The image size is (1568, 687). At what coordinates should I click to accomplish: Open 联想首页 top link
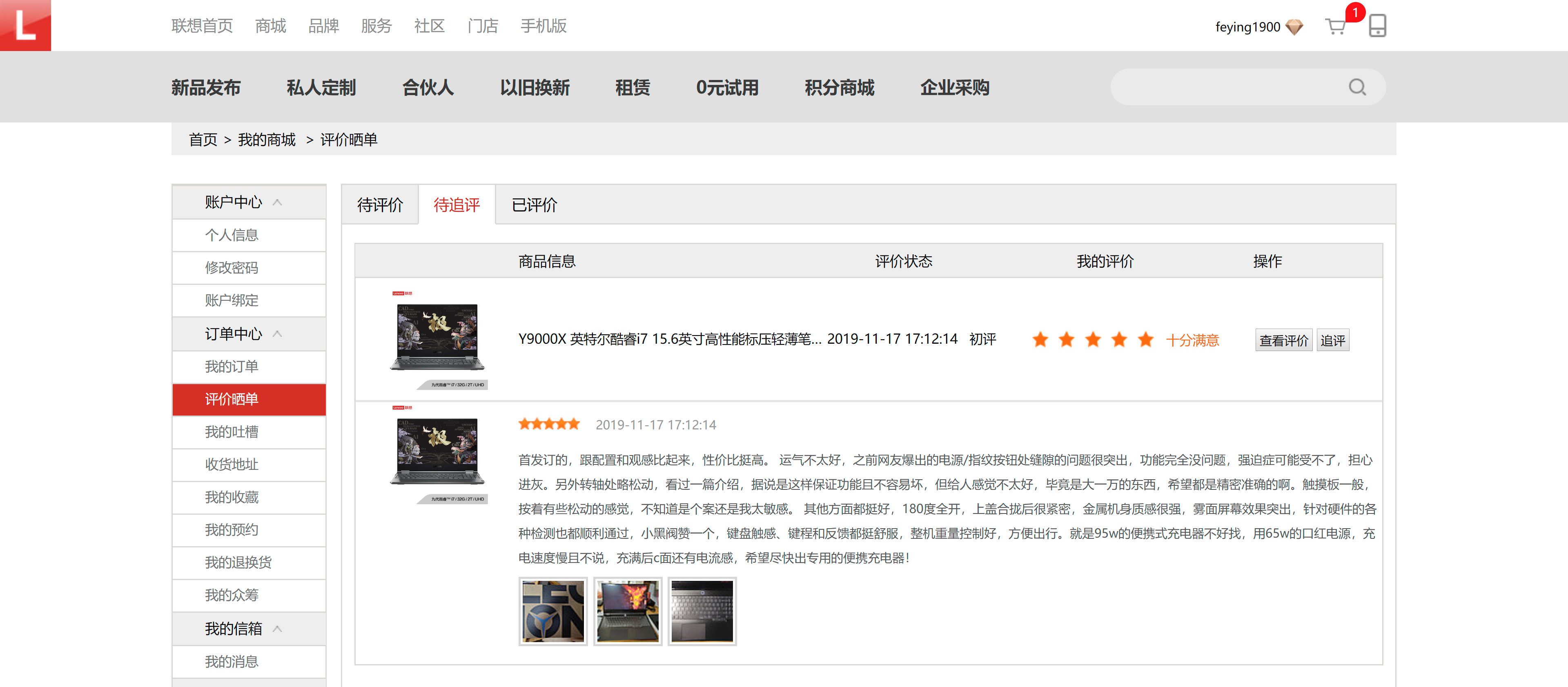pyautogui.click(x=202, y=26)
